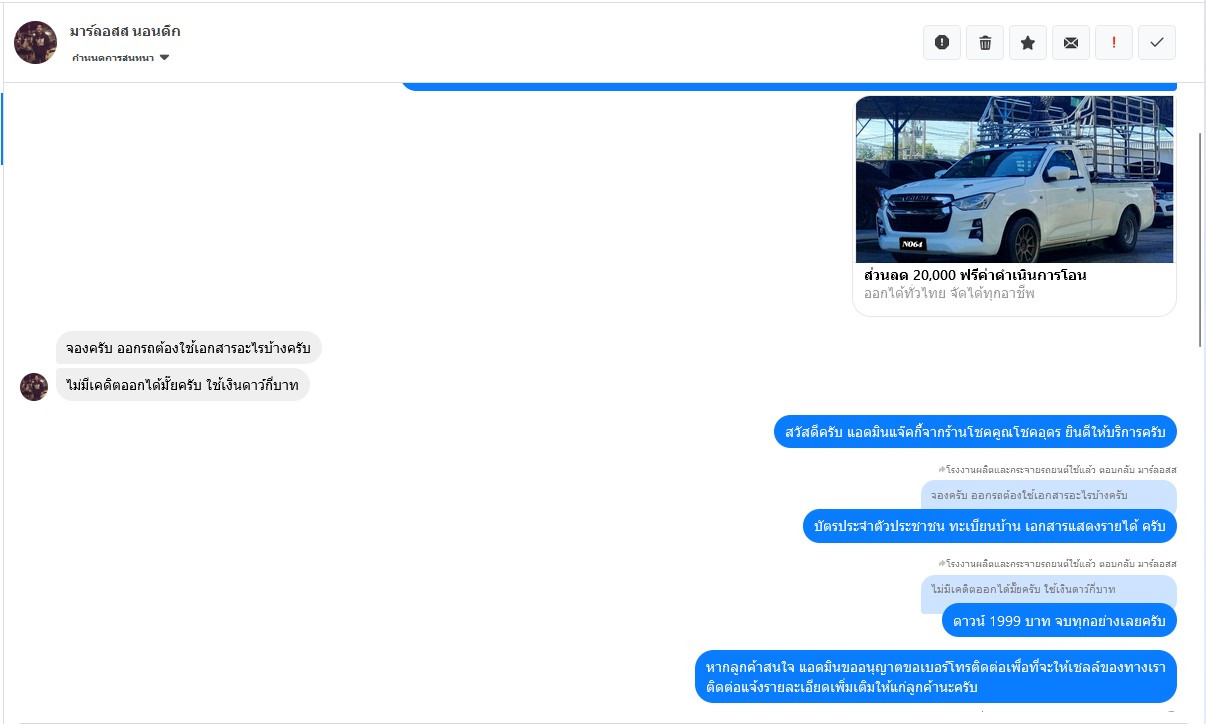Image resolution: width=1206 pixels, height=724 pixels.
Task: Star this conversation using the star icon
Action: tap(1028, 43)
